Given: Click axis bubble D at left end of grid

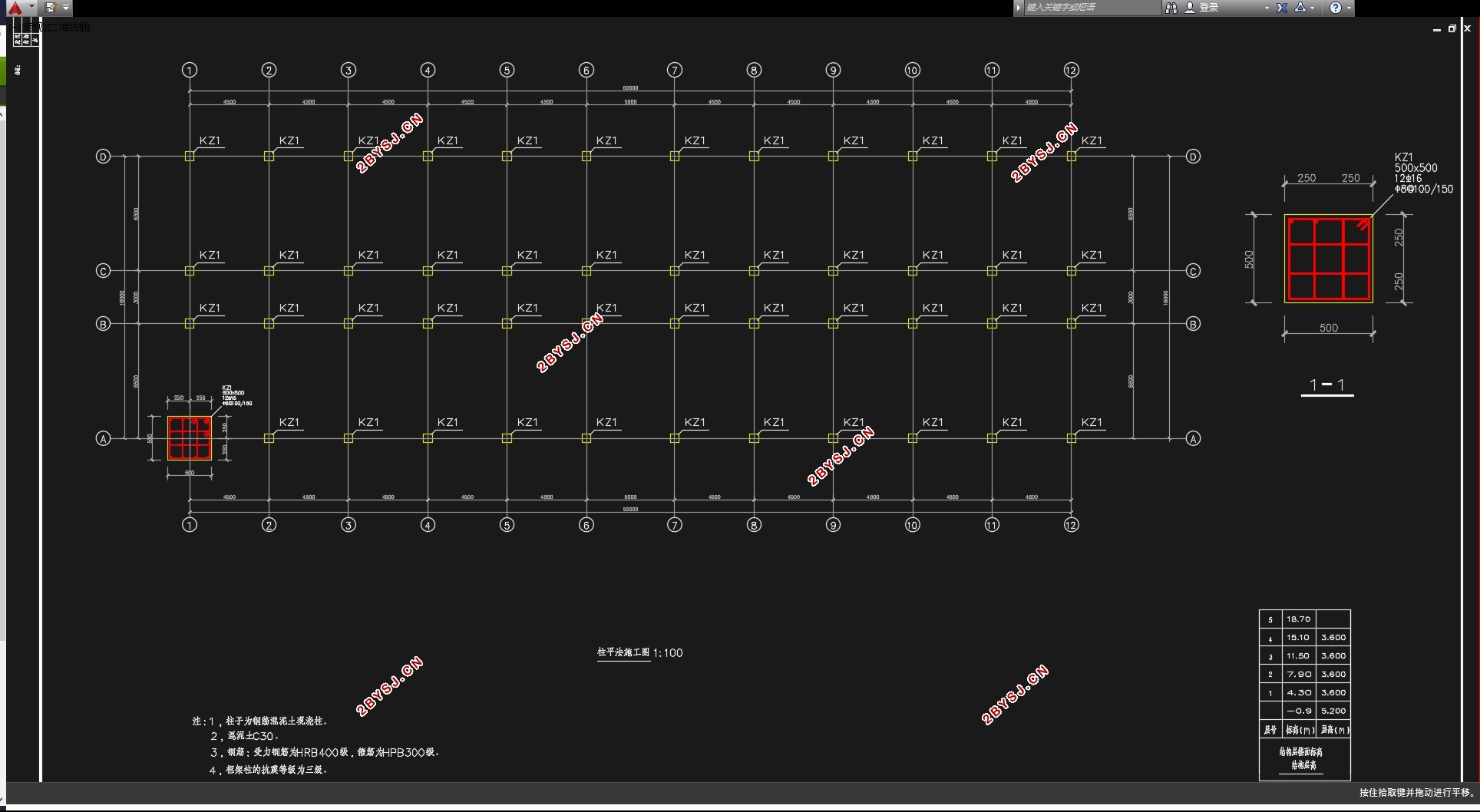Looking at the screenshot, I should (103, 157).
